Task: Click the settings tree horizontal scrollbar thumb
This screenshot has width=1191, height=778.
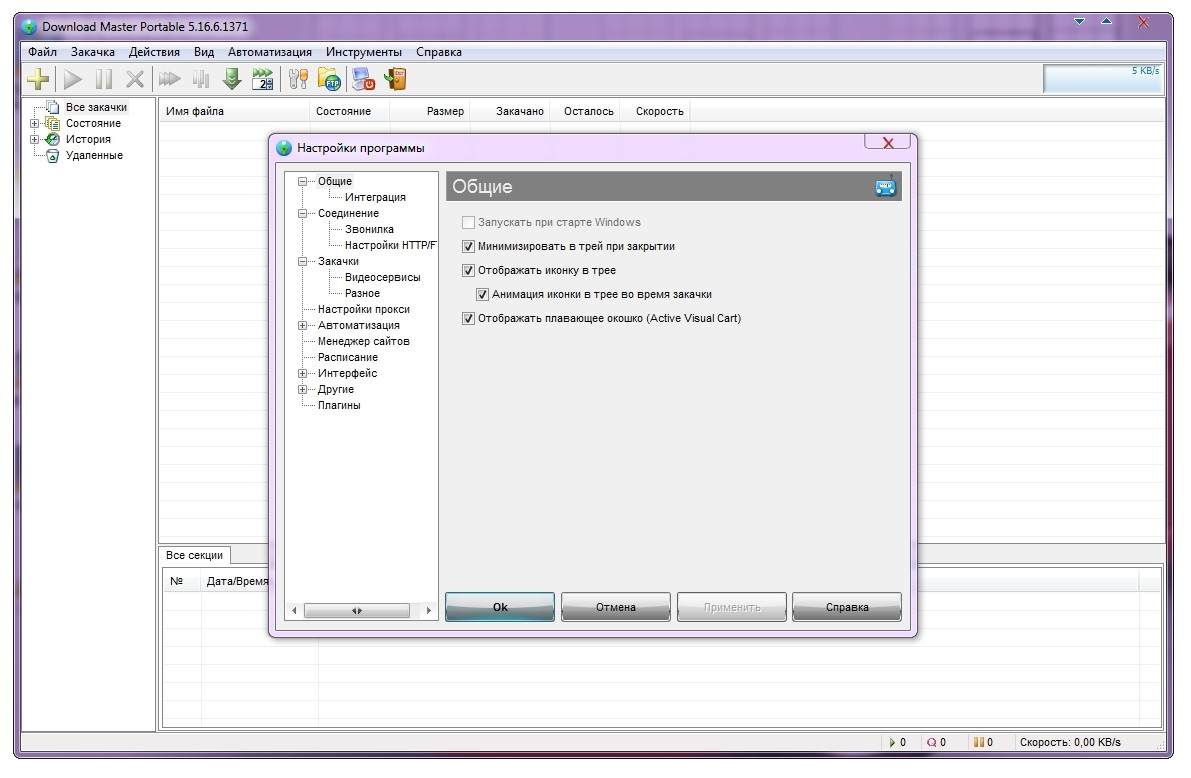Action: coord(356,610)
